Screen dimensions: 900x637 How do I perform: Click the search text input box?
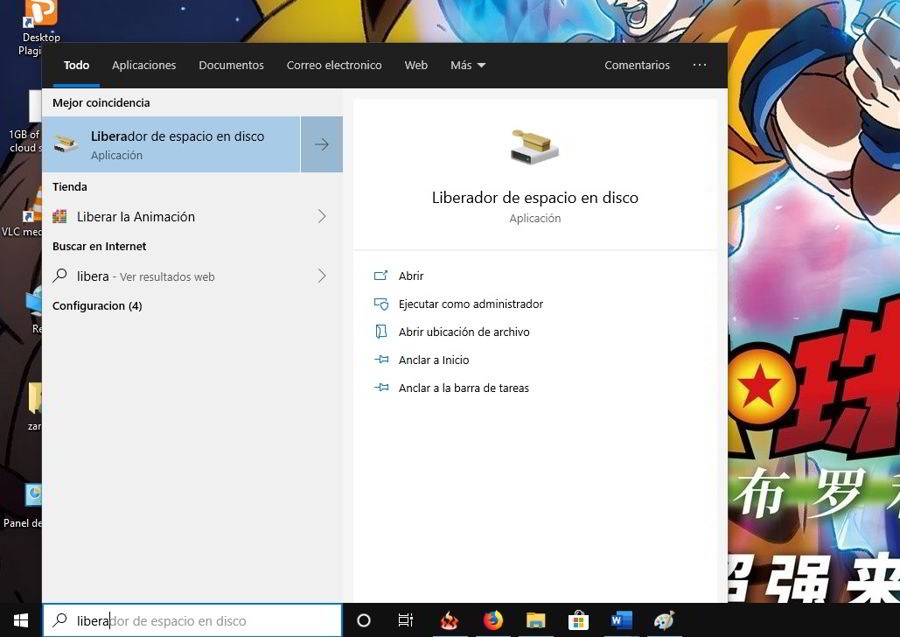(x=200, y=621)
